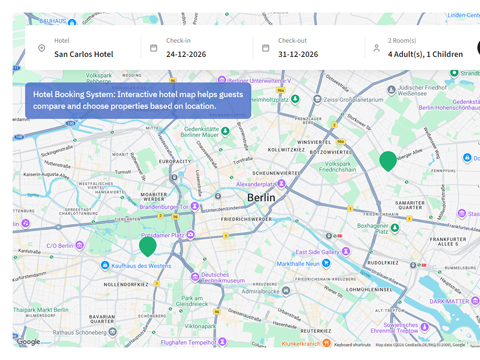This screenshot has width=480, height=360.
Task: Click the Flughafen Tempelhof icon
Action: [222, 342]
